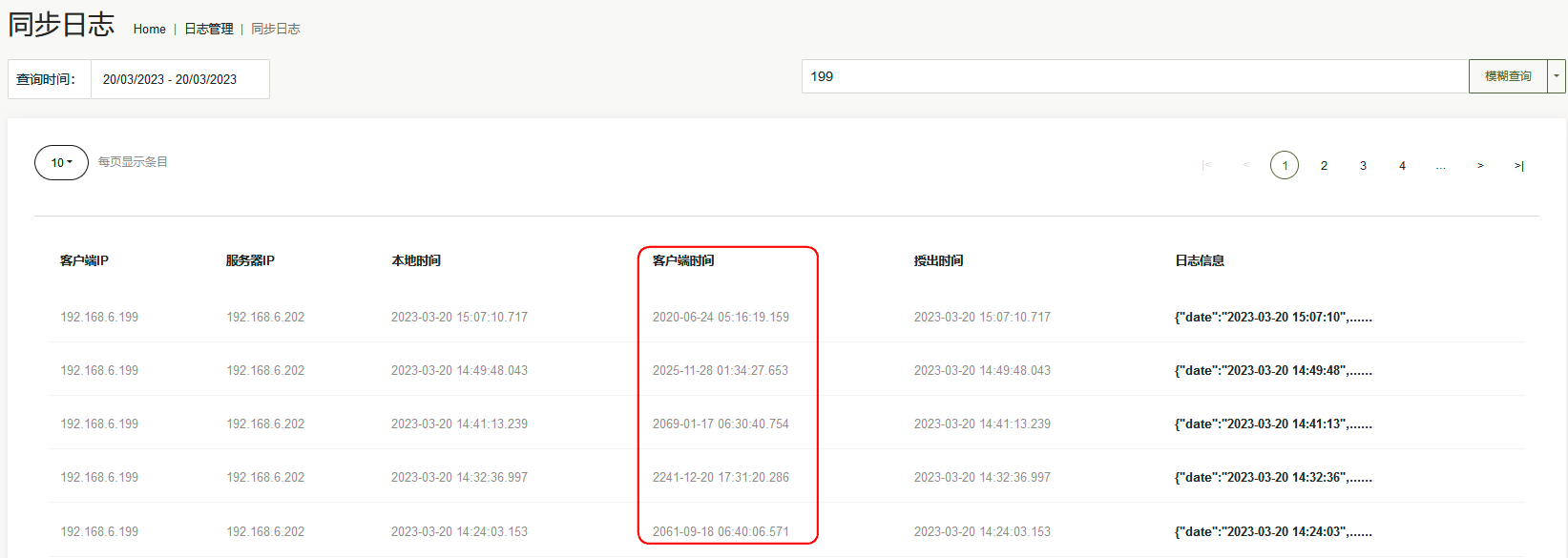Click current page 1 circle
1568x558 pixels.
tap(1285, 166)
